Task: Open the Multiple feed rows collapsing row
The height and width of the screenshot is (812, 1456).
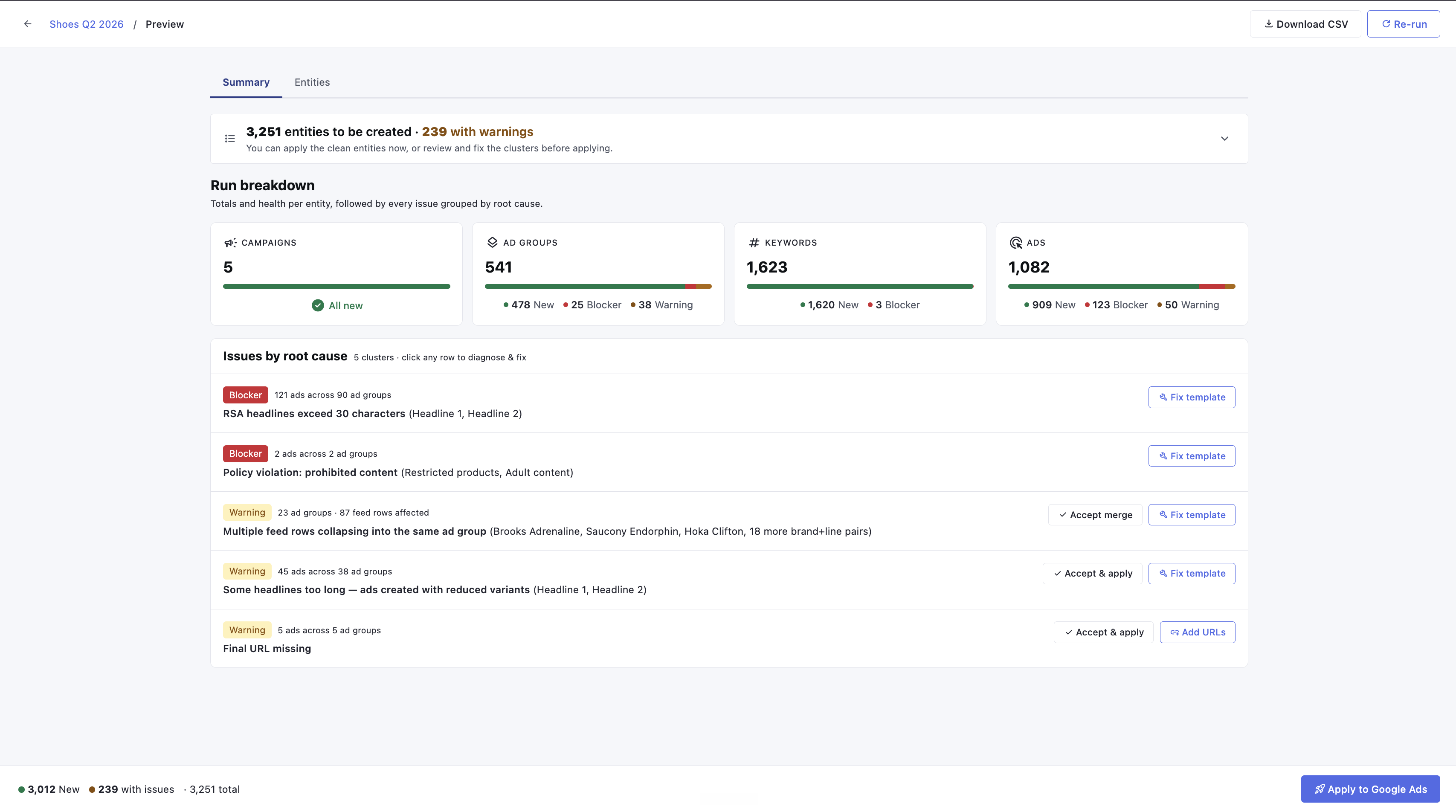Action: click(x=728, y=521)
